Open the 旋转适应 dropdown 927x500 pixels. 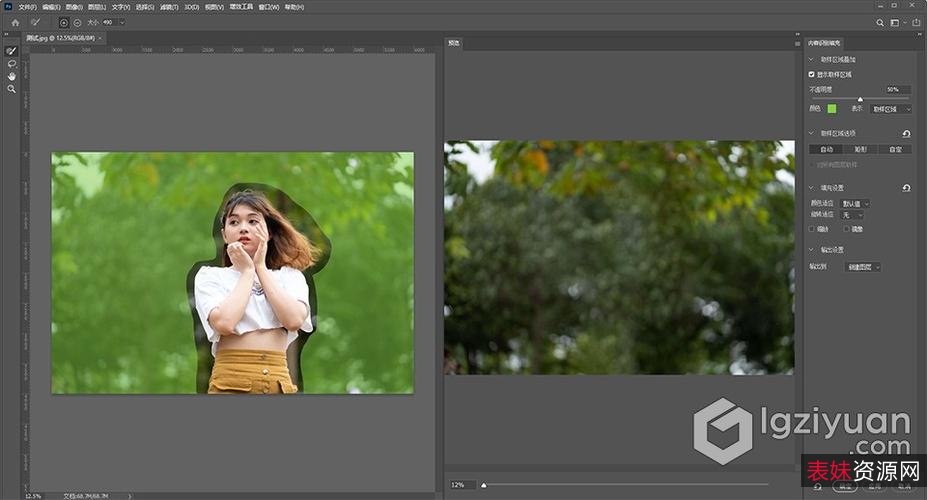[x=852, y=215]
